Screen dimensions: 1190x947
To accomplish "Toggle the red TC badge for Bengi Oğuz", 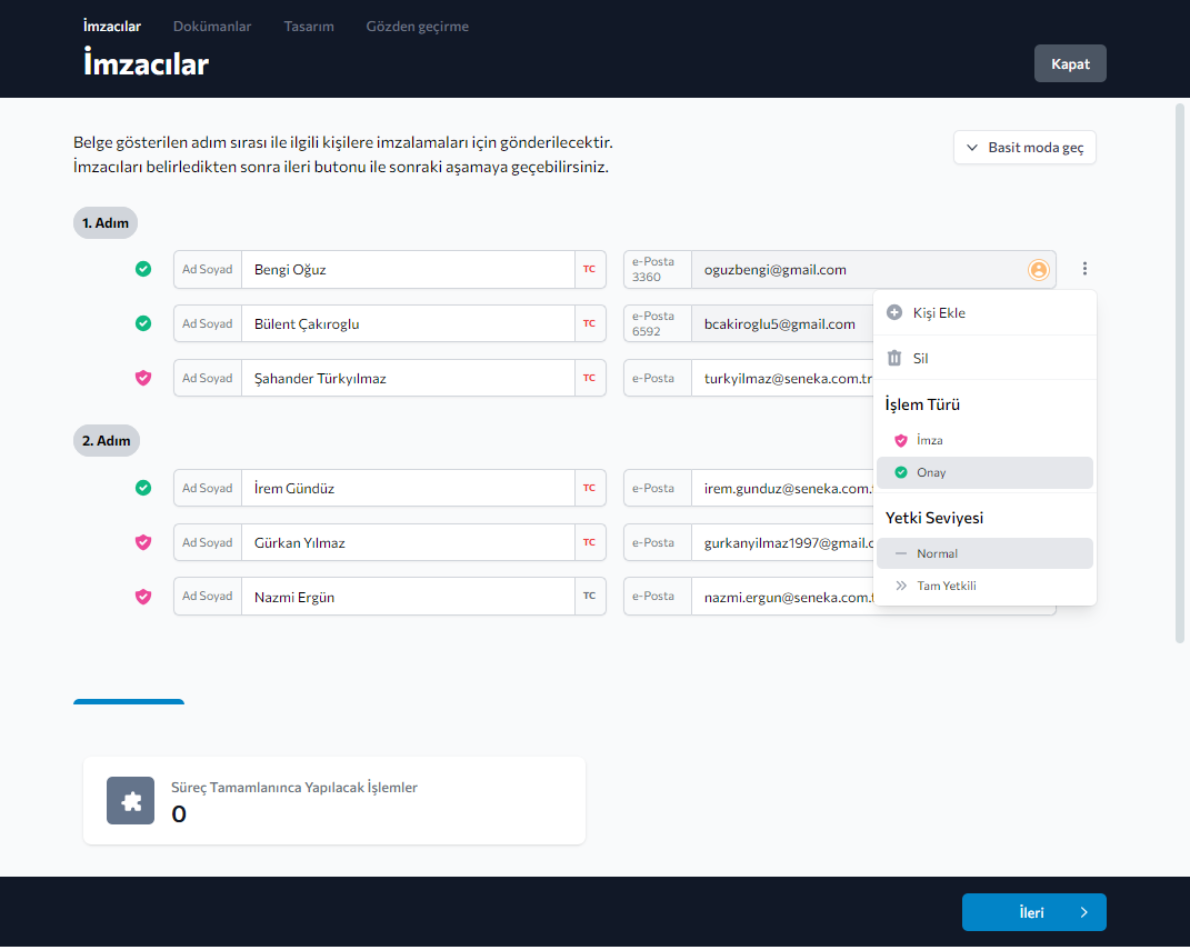I will [x=589, y=269].
